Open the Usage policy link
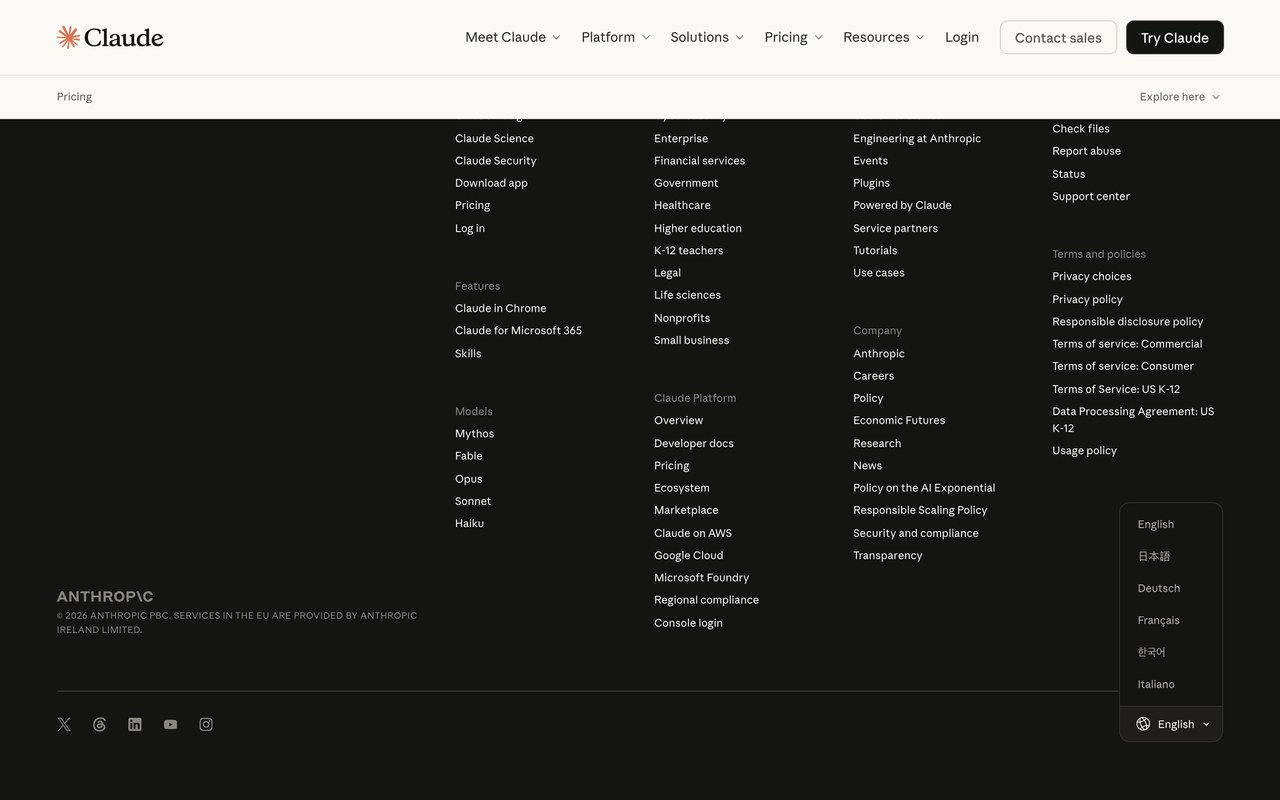Screen dimensions: 1280x800 (x=1085, y=450)
